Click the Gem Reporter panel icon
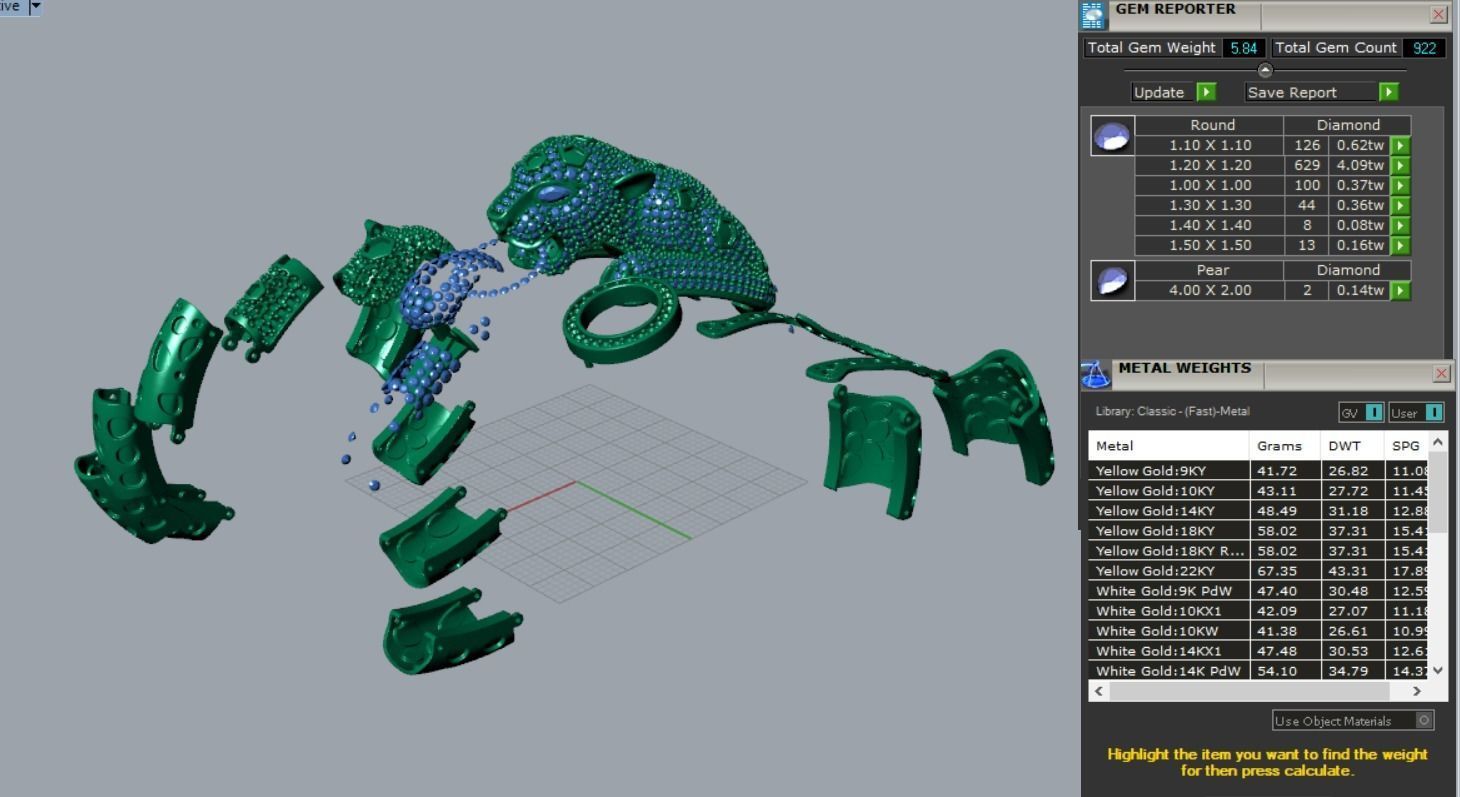 pos(1093,15)
